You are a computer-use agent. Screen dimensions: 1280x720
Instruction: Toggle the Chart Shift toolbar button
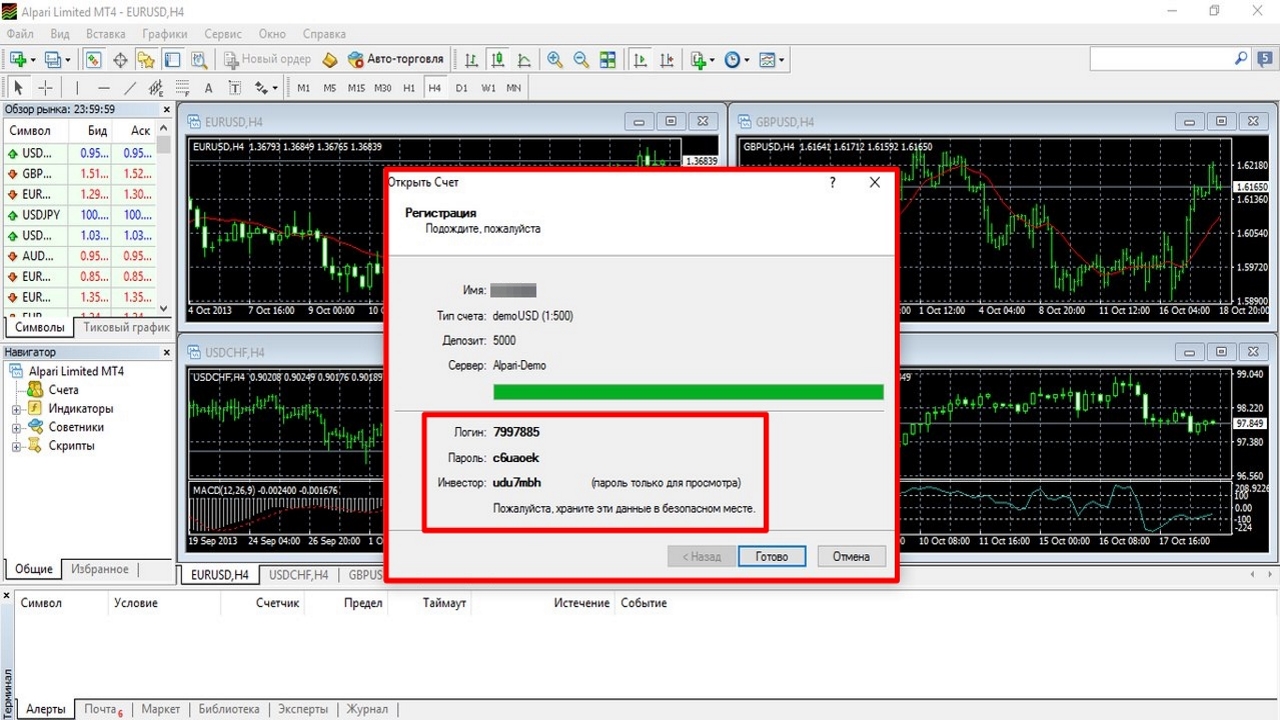click(x=666, y=60)
